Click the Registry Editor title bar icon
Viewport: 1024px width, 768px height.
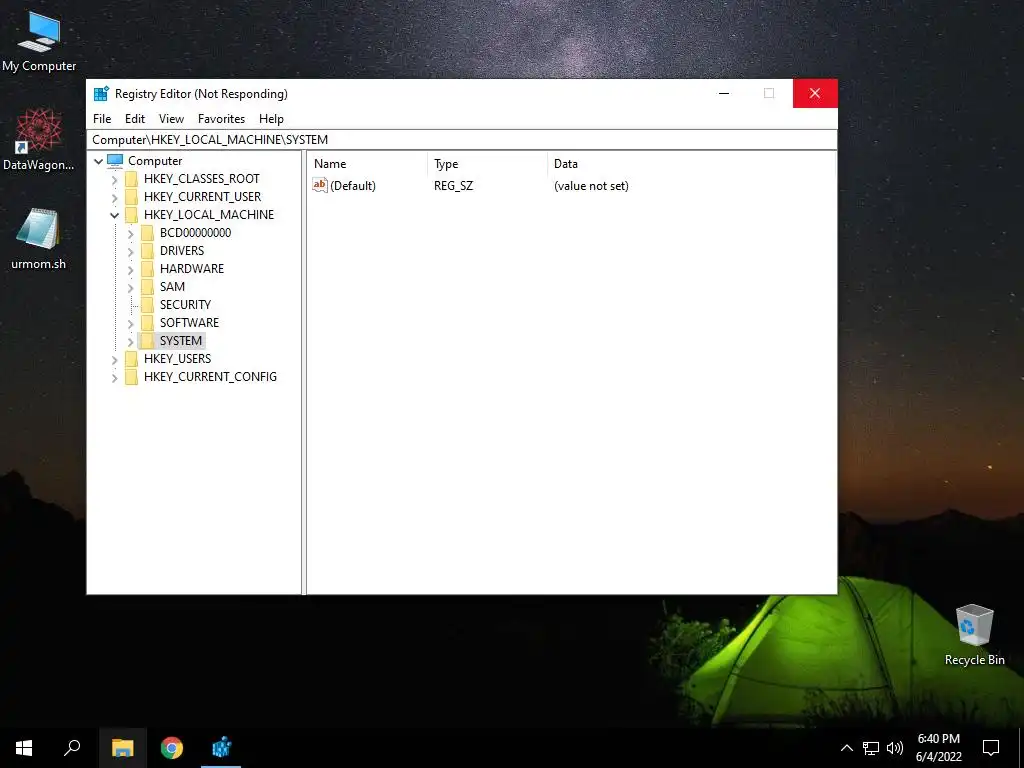(101, 93)
